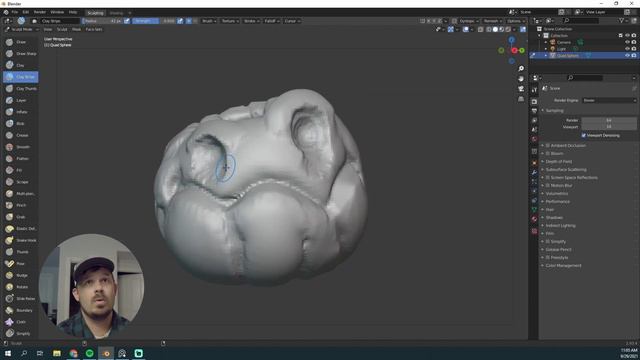This screenshot has width=640, height=360.
Task: Select the Slide Relax brush
Action: pyautogui.click(x=20, y=299)
